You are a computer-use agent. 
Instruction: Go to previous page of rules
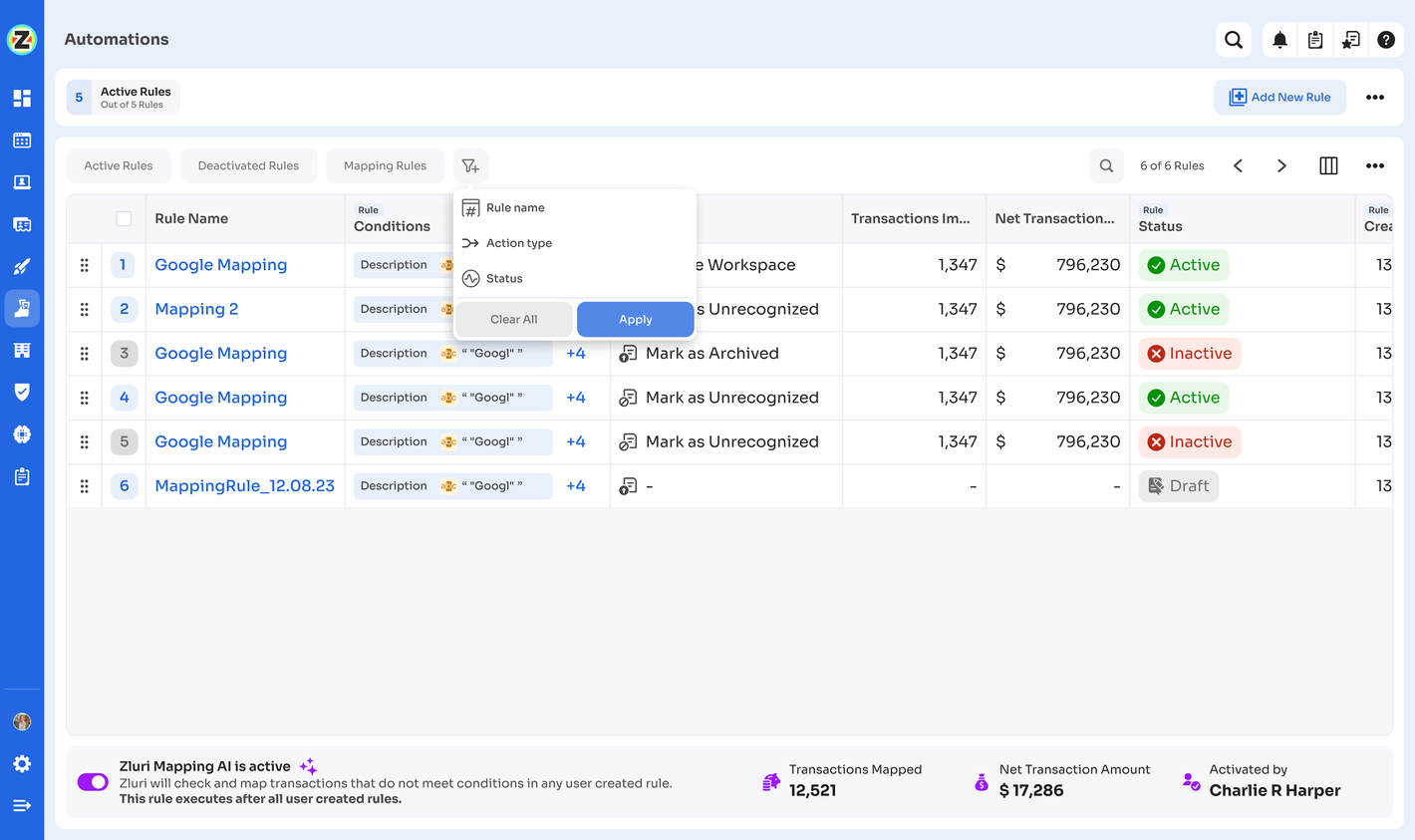click(x=1238, y=165)
